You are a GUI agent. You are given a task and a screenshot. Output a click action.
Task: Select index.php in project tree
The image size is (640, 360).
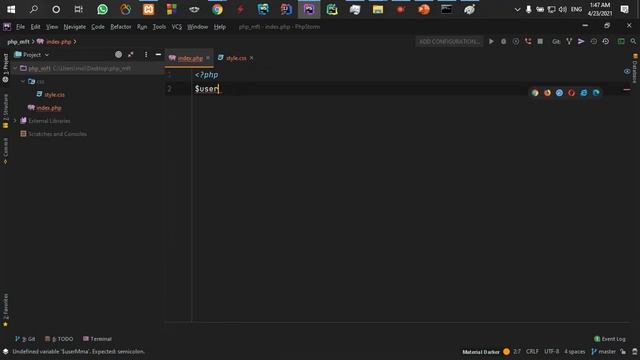point(49,108)
